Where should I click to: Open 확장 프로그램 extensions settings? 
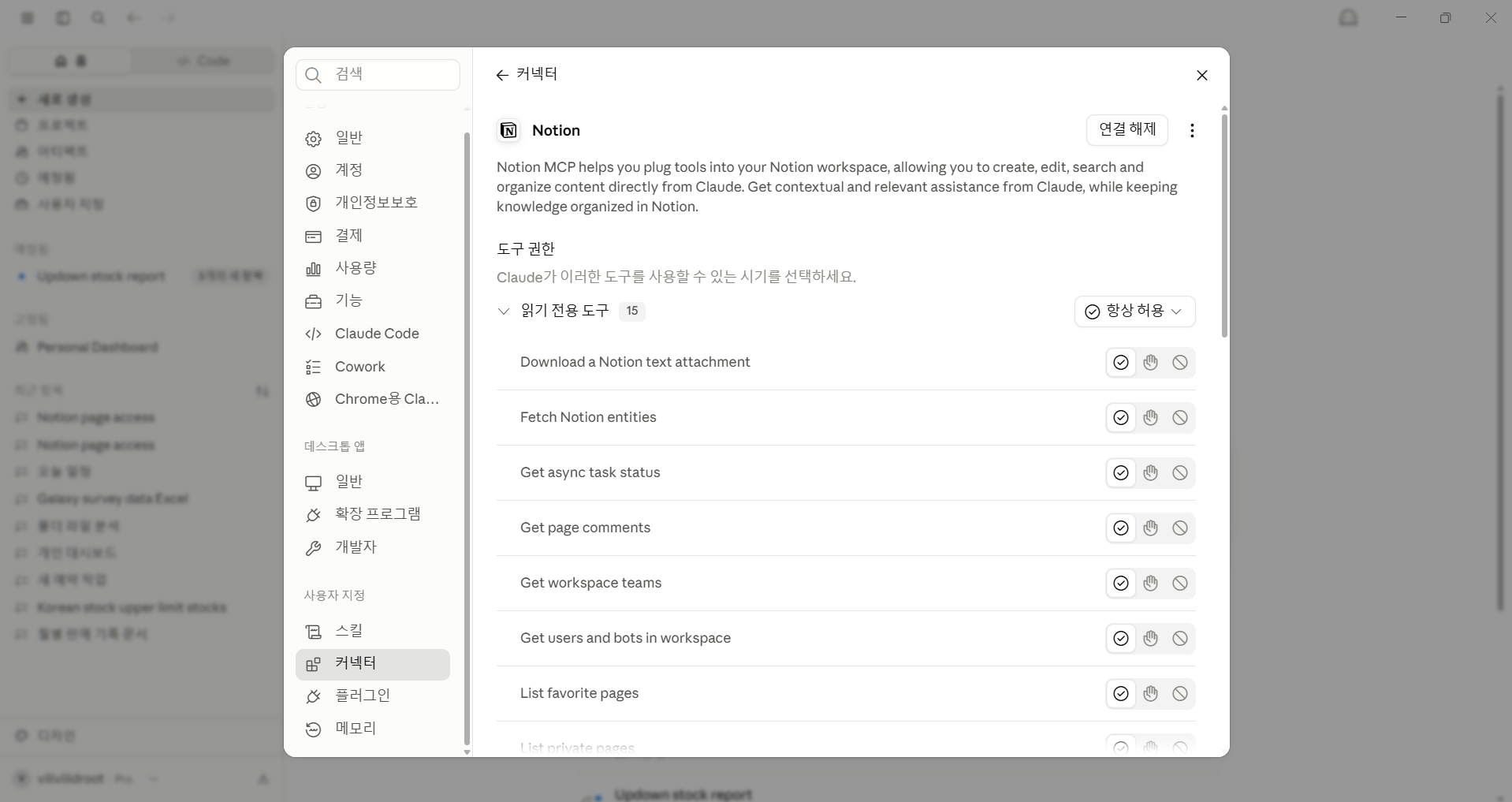(x=373, y=514)
